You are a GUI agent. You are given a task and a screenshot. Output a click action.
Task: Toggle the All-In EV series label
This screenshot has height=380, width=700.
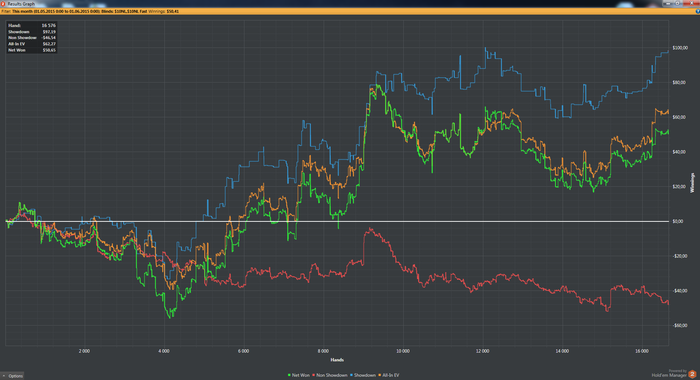click(x=391, y=375)
